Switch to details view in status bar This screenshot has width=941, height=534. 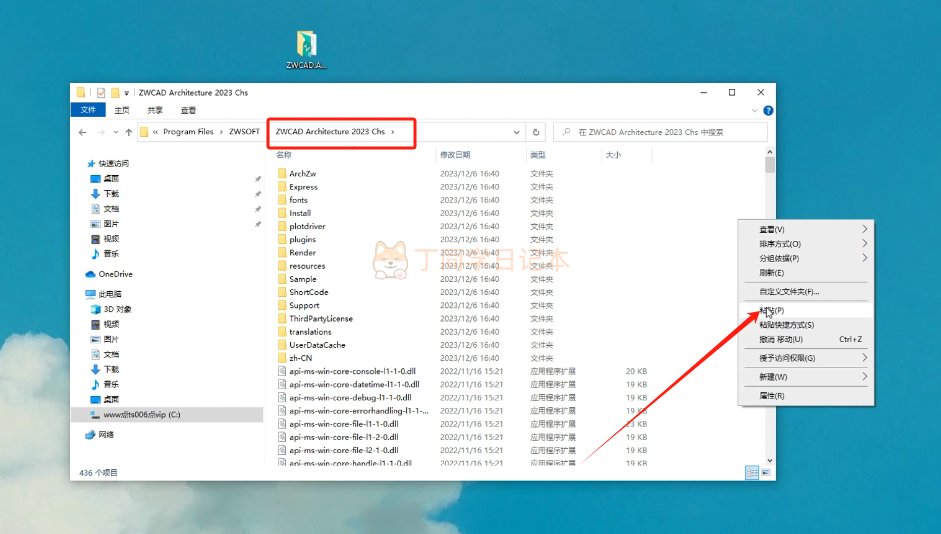751,472
